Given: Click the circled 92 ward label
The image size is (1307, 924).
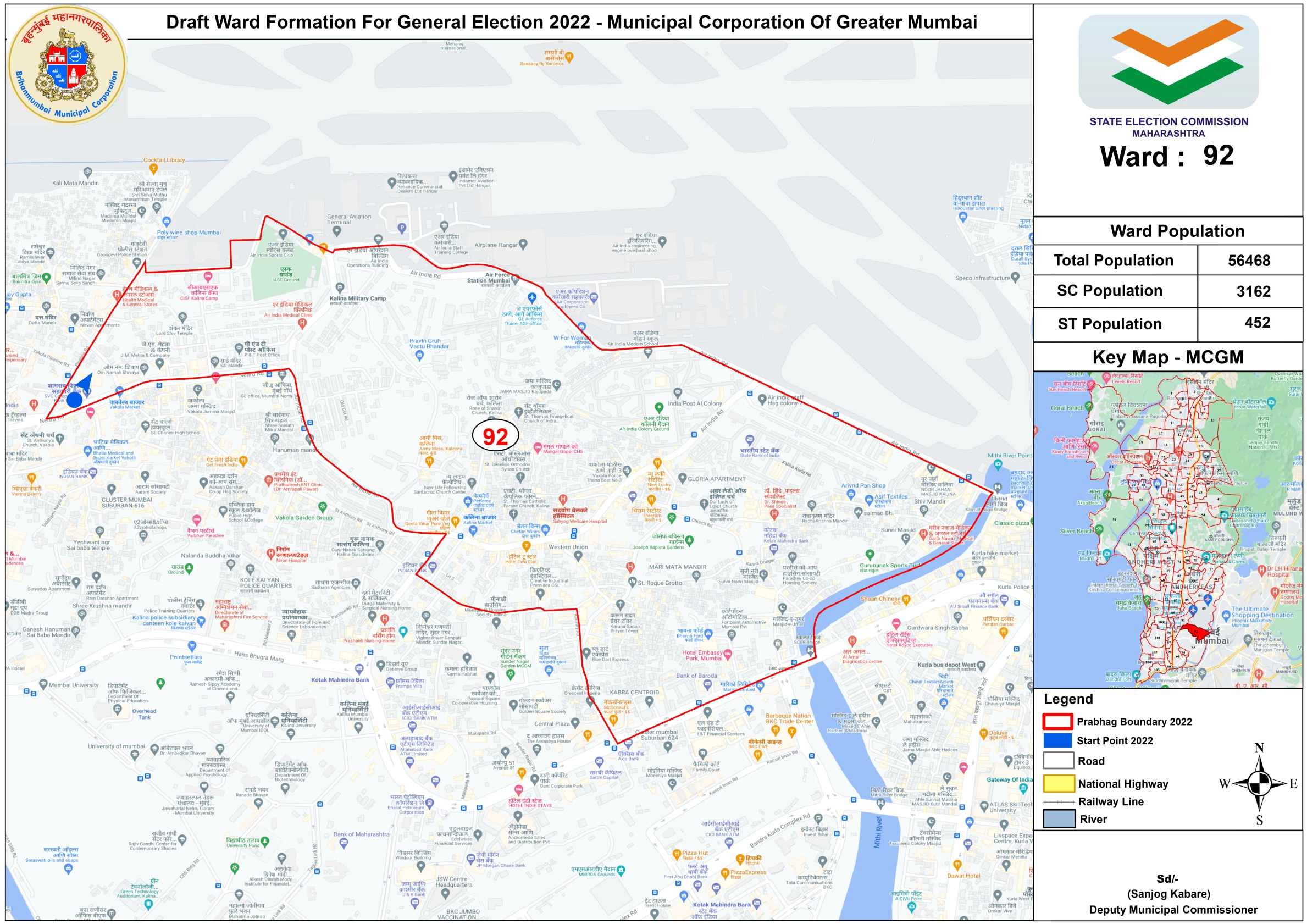Looking at the screenshot, I should click(x=495, y=436).
